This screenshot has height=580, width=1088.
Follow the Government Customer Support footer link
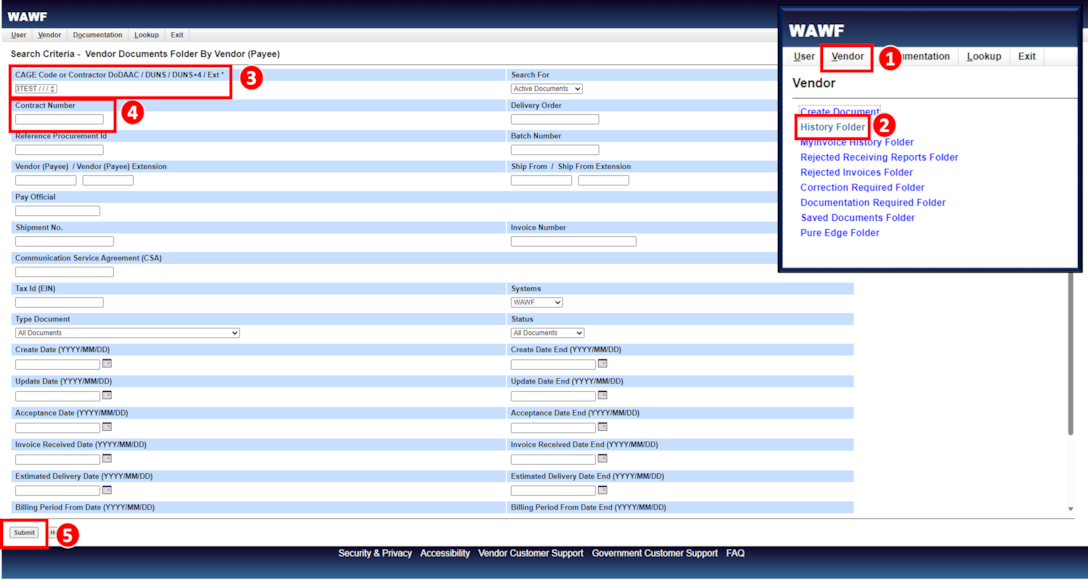(x=654, y=554)
